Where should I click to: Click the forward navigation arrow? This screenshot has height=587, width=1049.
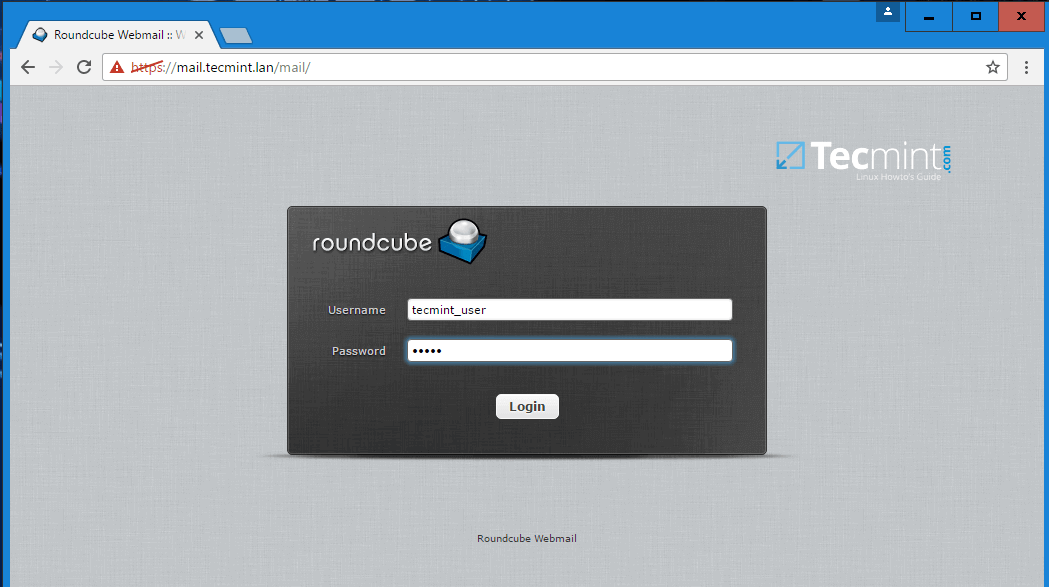(55, 67)
